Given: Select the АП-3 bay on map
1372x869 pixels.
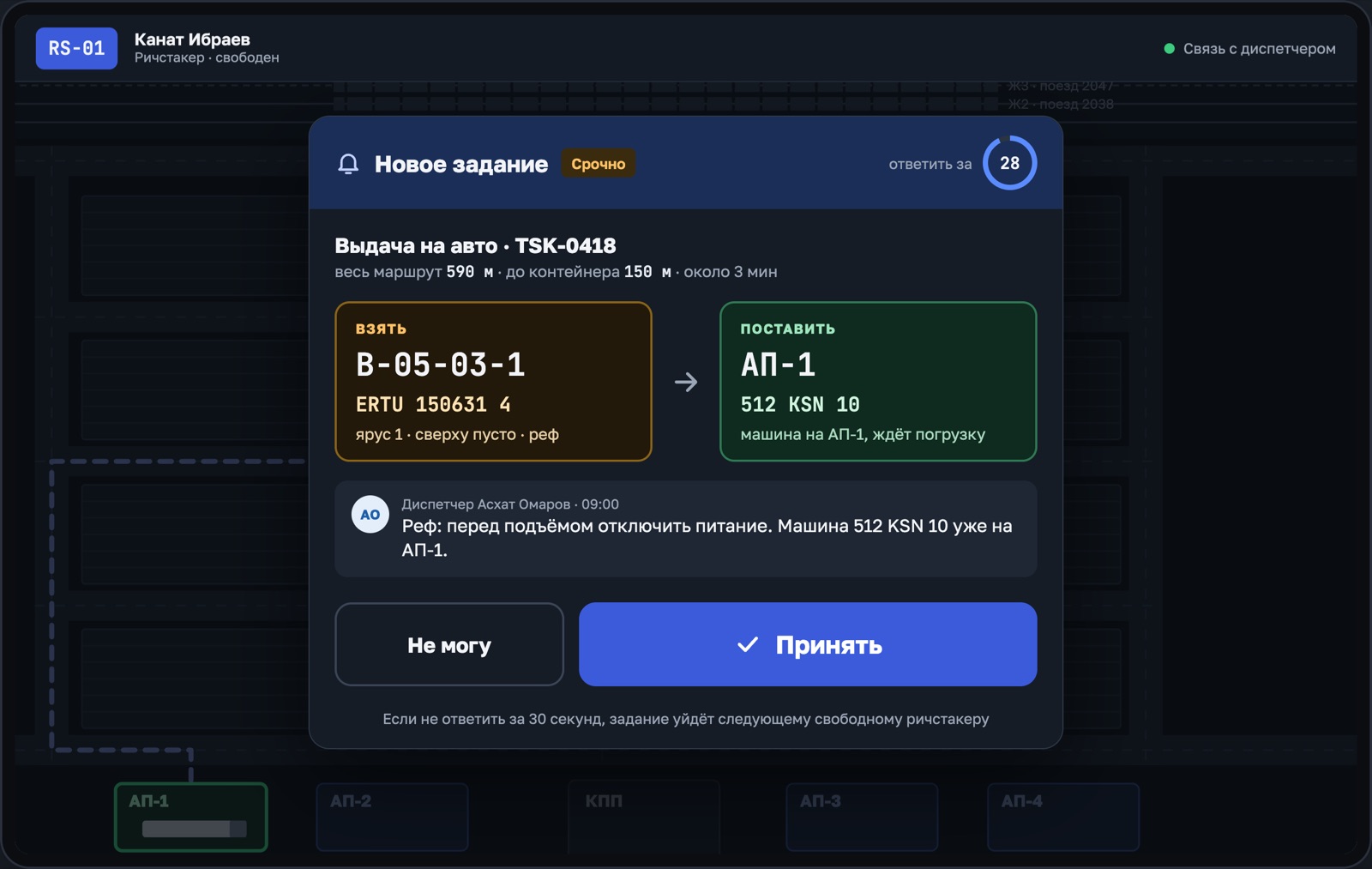Looking at the screenshot, I should [862, 817].
